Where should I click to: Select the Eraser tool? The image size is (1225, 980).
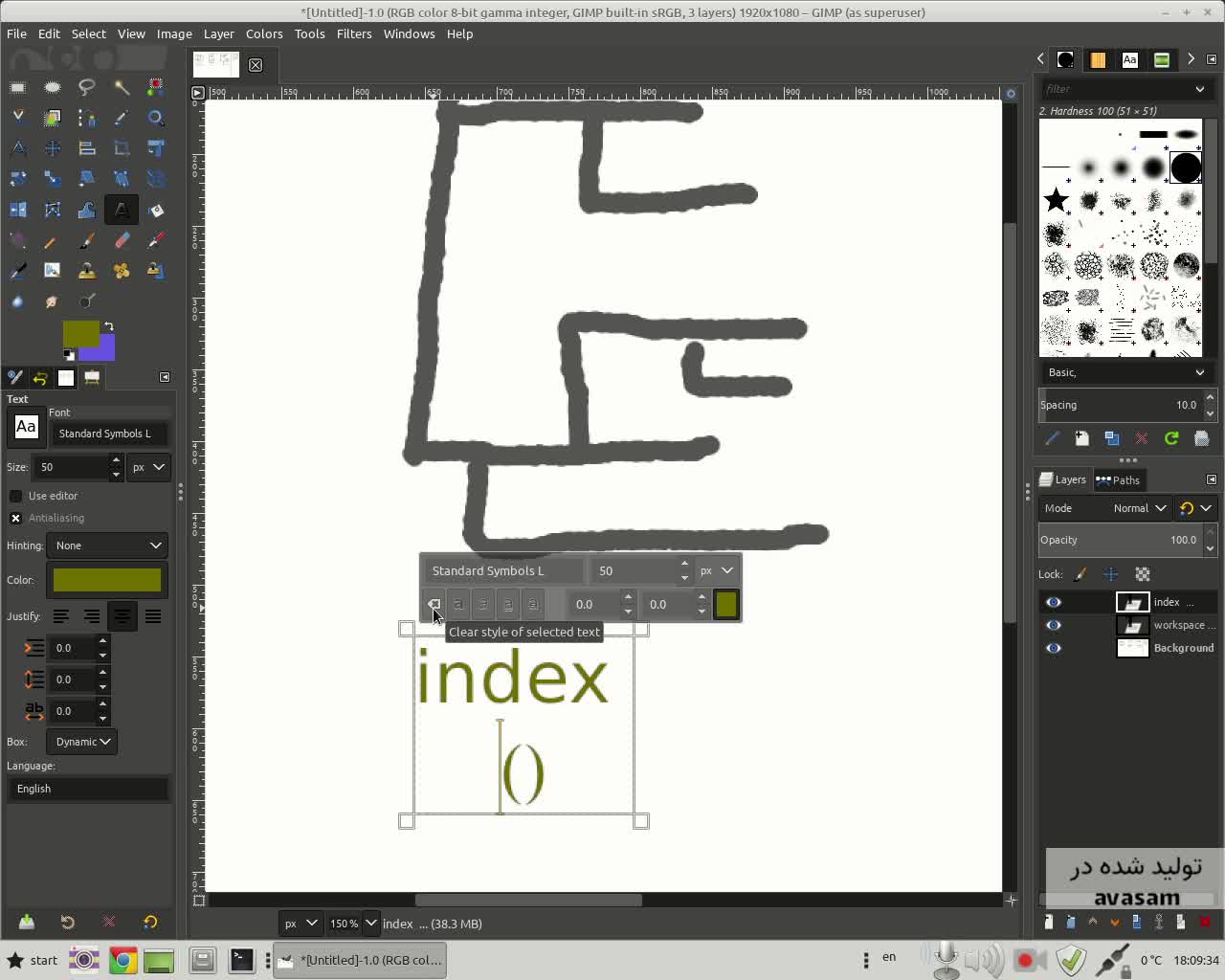point(122,240)
